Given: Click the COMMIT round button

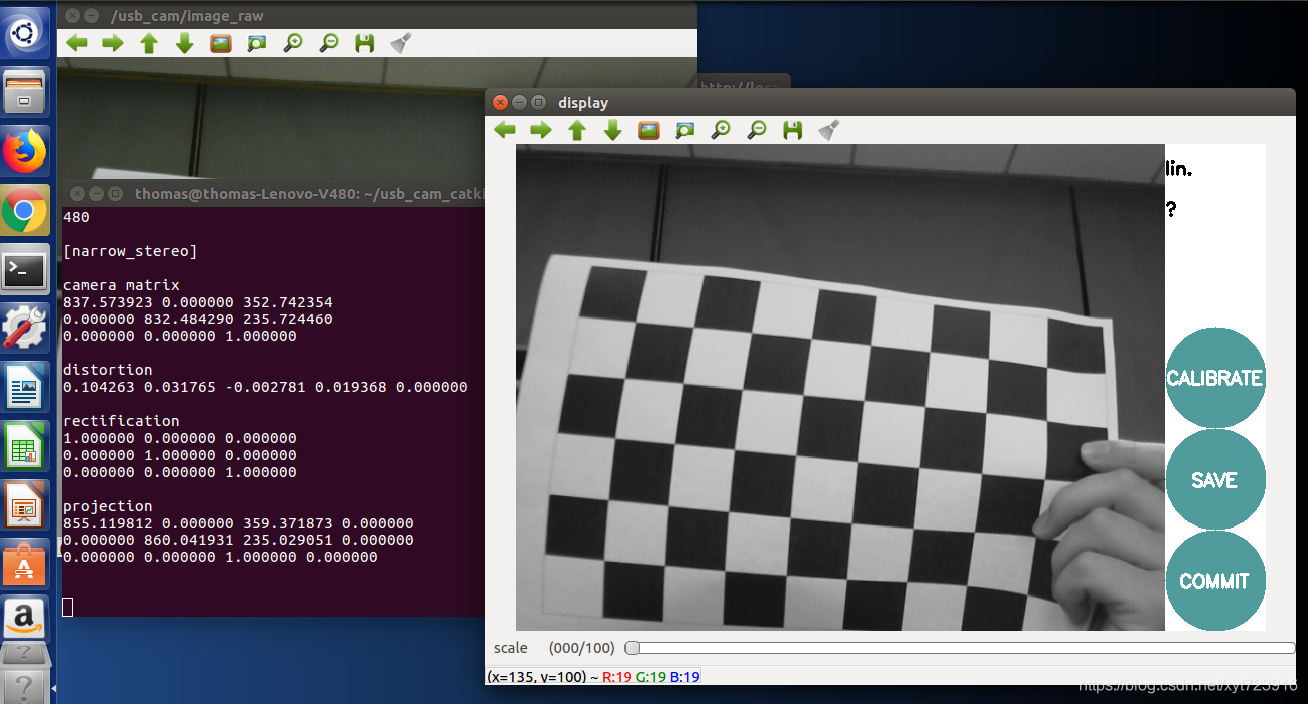Looking at the screenshot, I should (x=1215, y=581).
